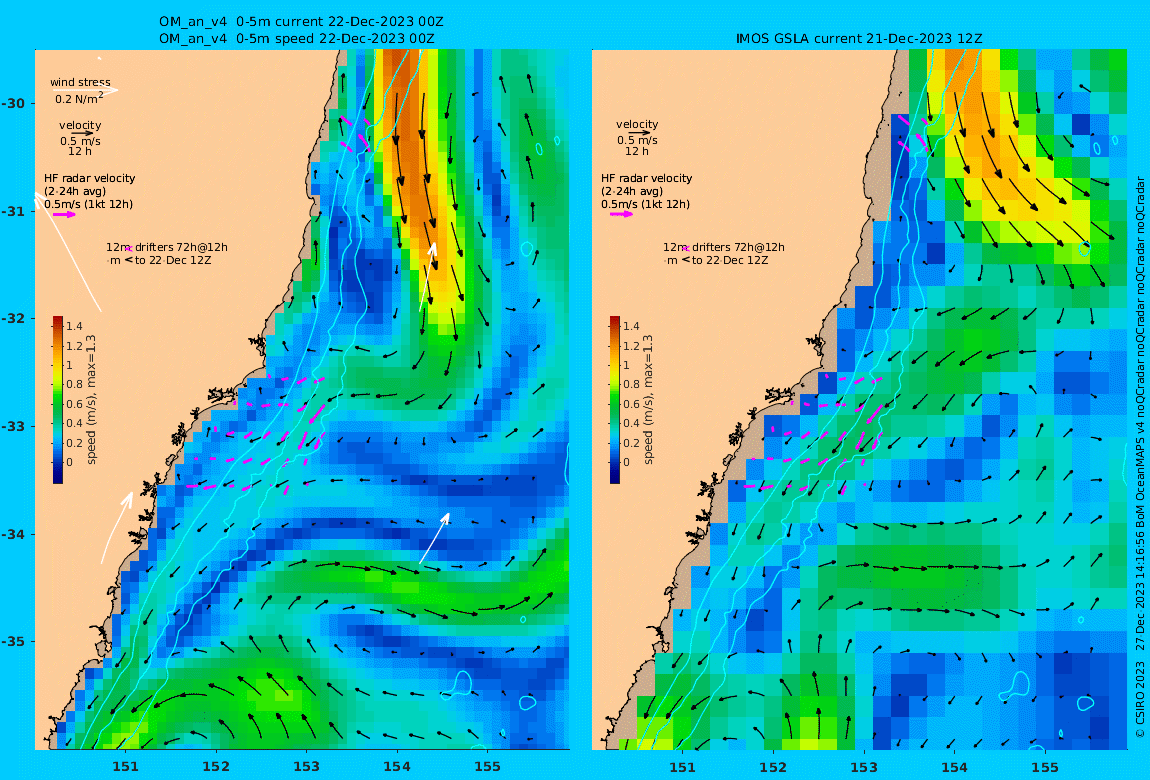This screenshot has height=780, width=1150.
Task: Click the speed color bar on the IMOS GSLA map
Action: [615, 400]
